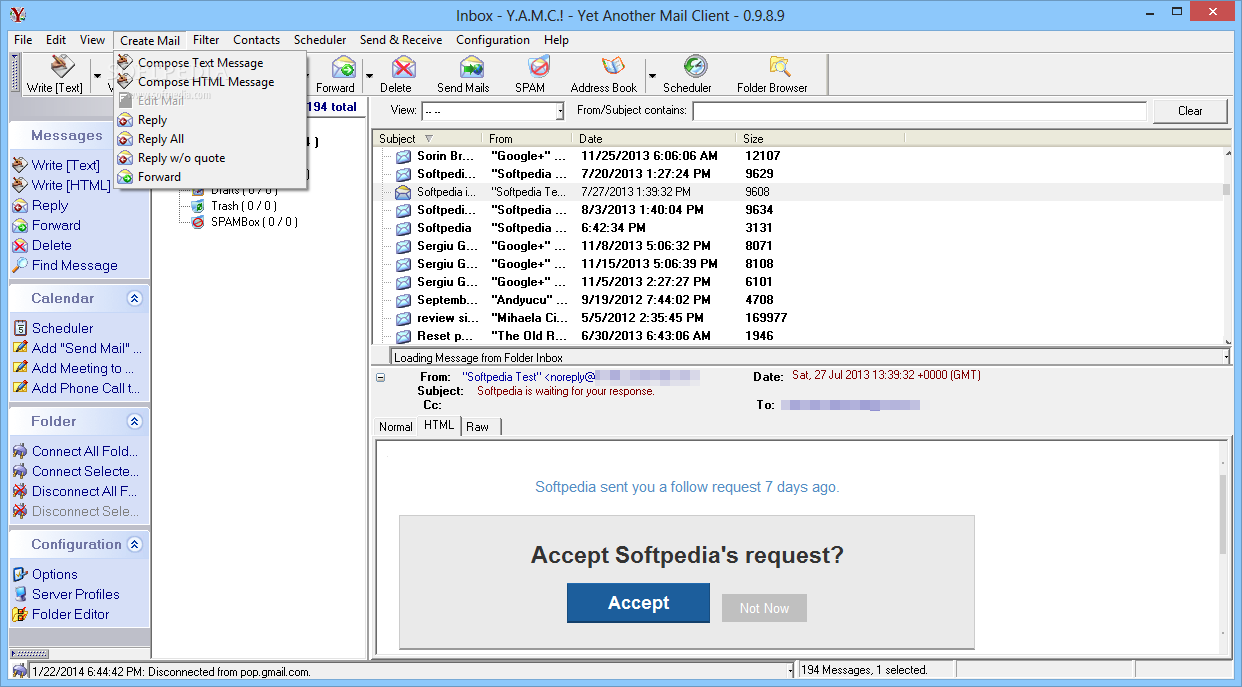Click Connect Selected folder link
This screenshot has width=1242, height=687.
tap(85, 471)
